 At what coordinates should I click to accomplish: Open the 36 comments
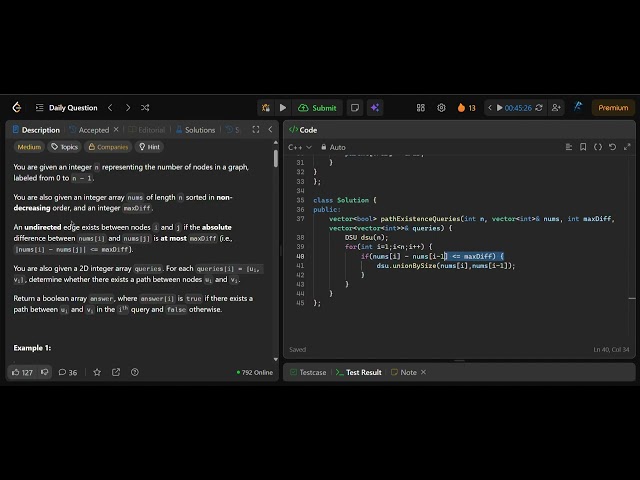[x=68, y=372]
